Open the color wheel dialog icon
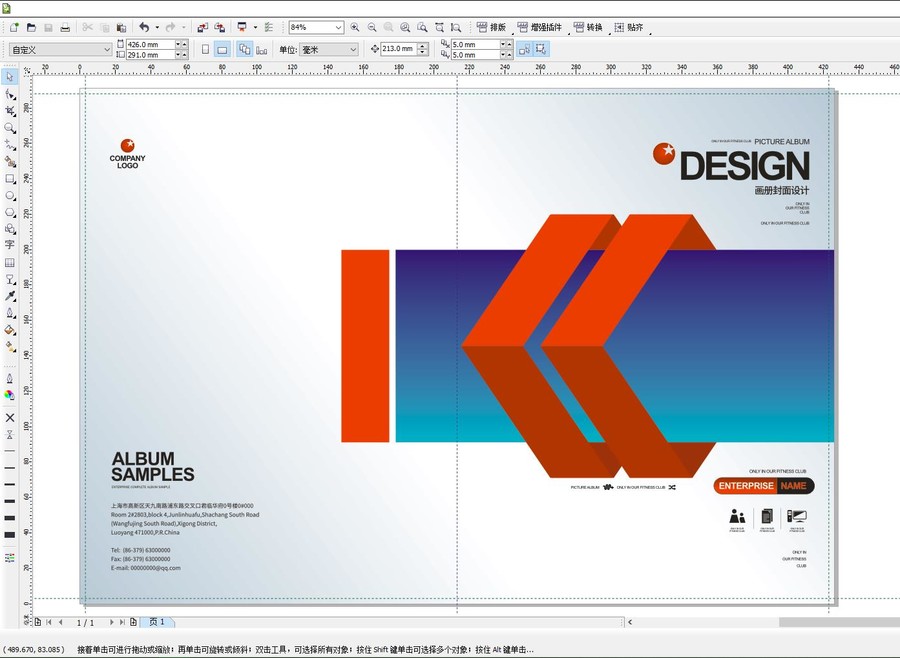The height and width of the screenshot is (658, 900). [x=10, y=395]
